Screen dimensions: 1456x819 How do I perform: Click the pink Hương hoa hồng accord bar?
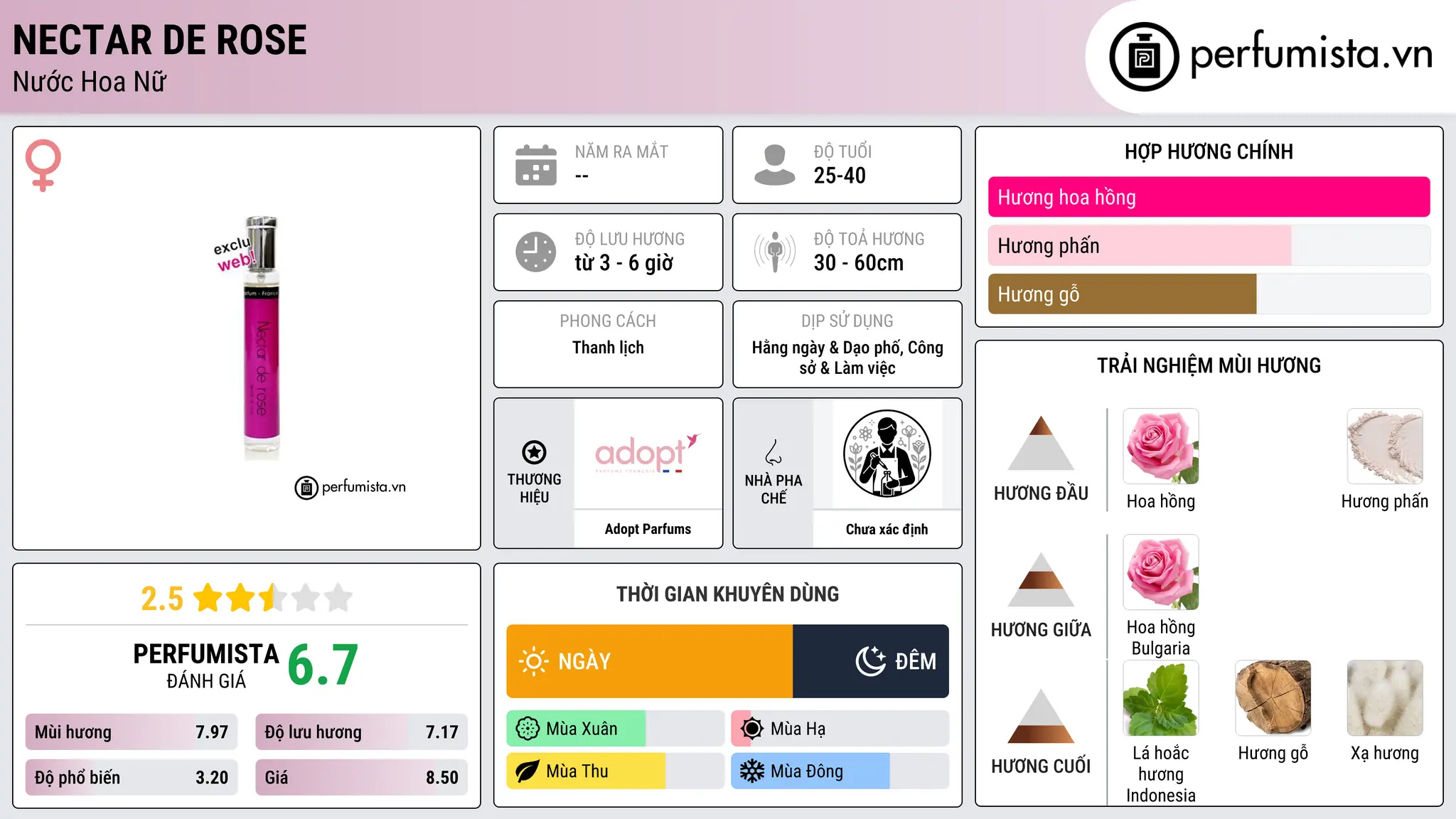tap(1209, 197)
